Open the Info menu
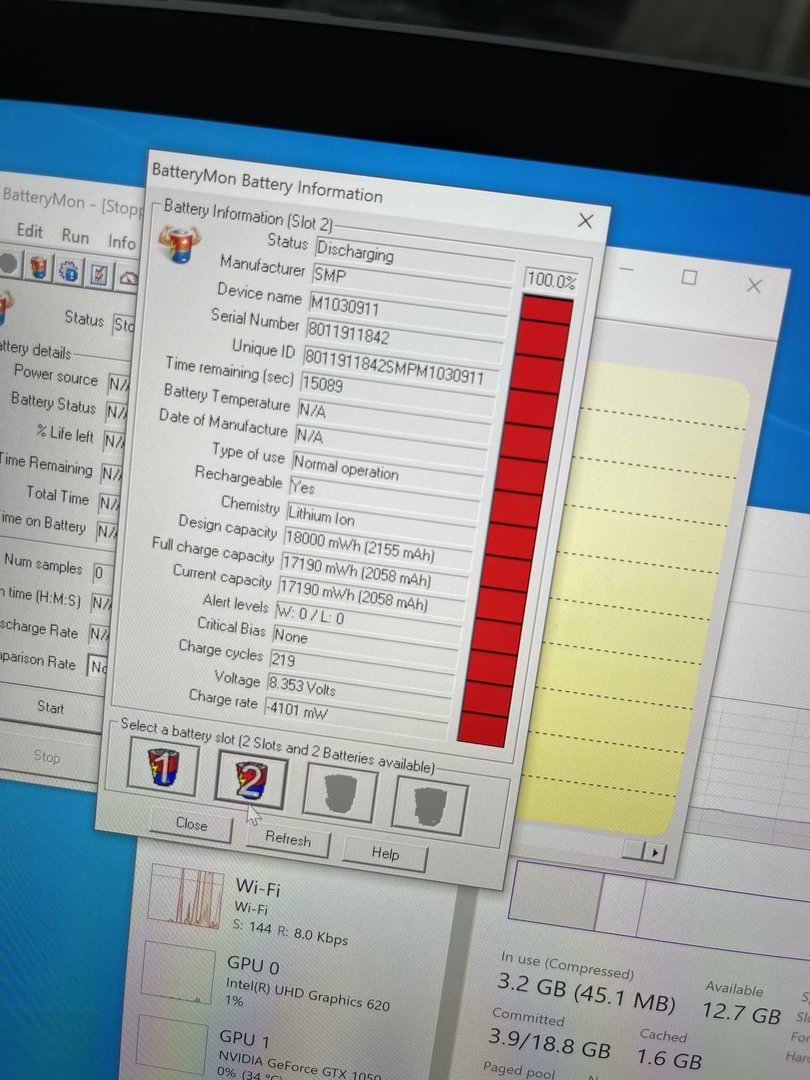Viewport: 810px width, 1080px height. click(x=122, y=243)
